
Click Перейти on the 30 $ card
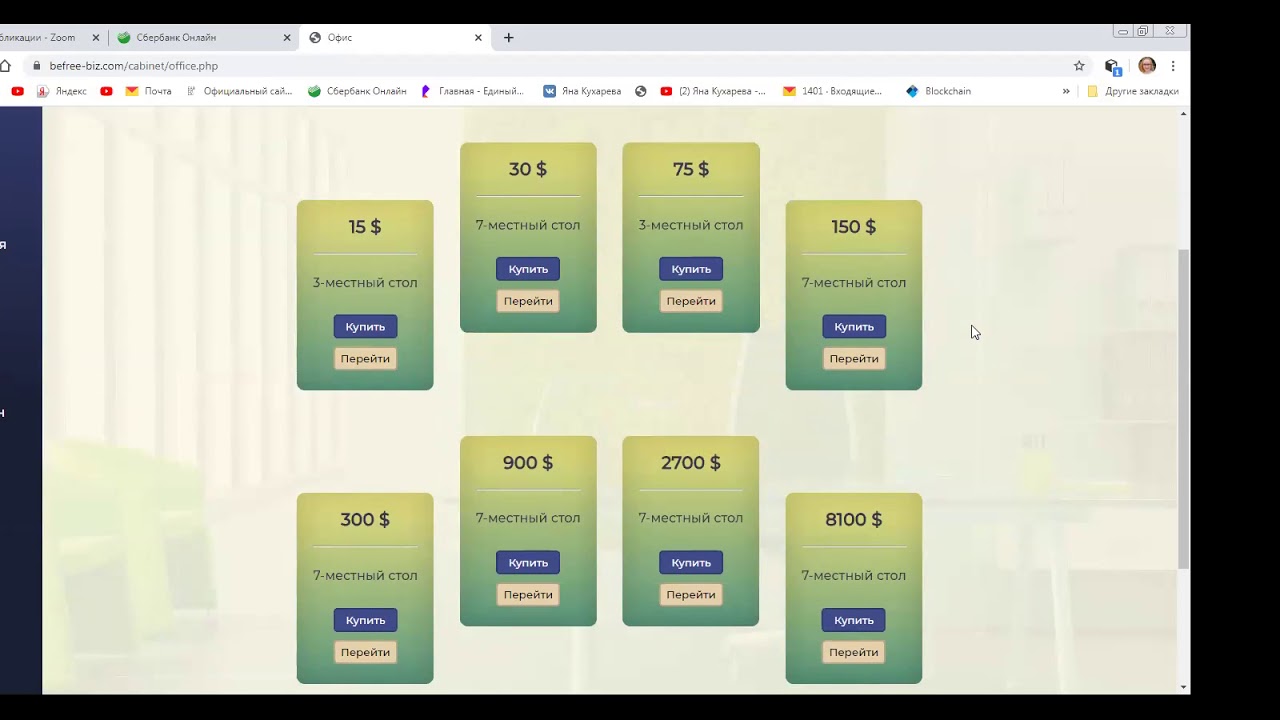tap(528, 301)
